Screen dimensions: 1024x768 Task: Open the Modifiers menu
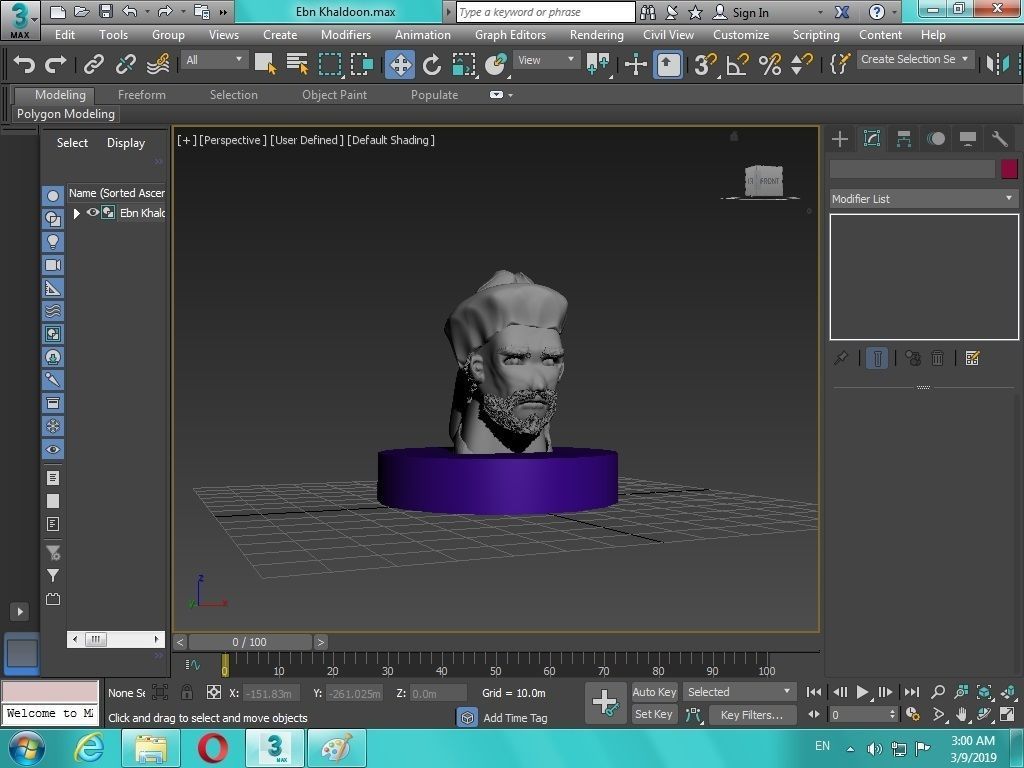[x=346, y=35]
